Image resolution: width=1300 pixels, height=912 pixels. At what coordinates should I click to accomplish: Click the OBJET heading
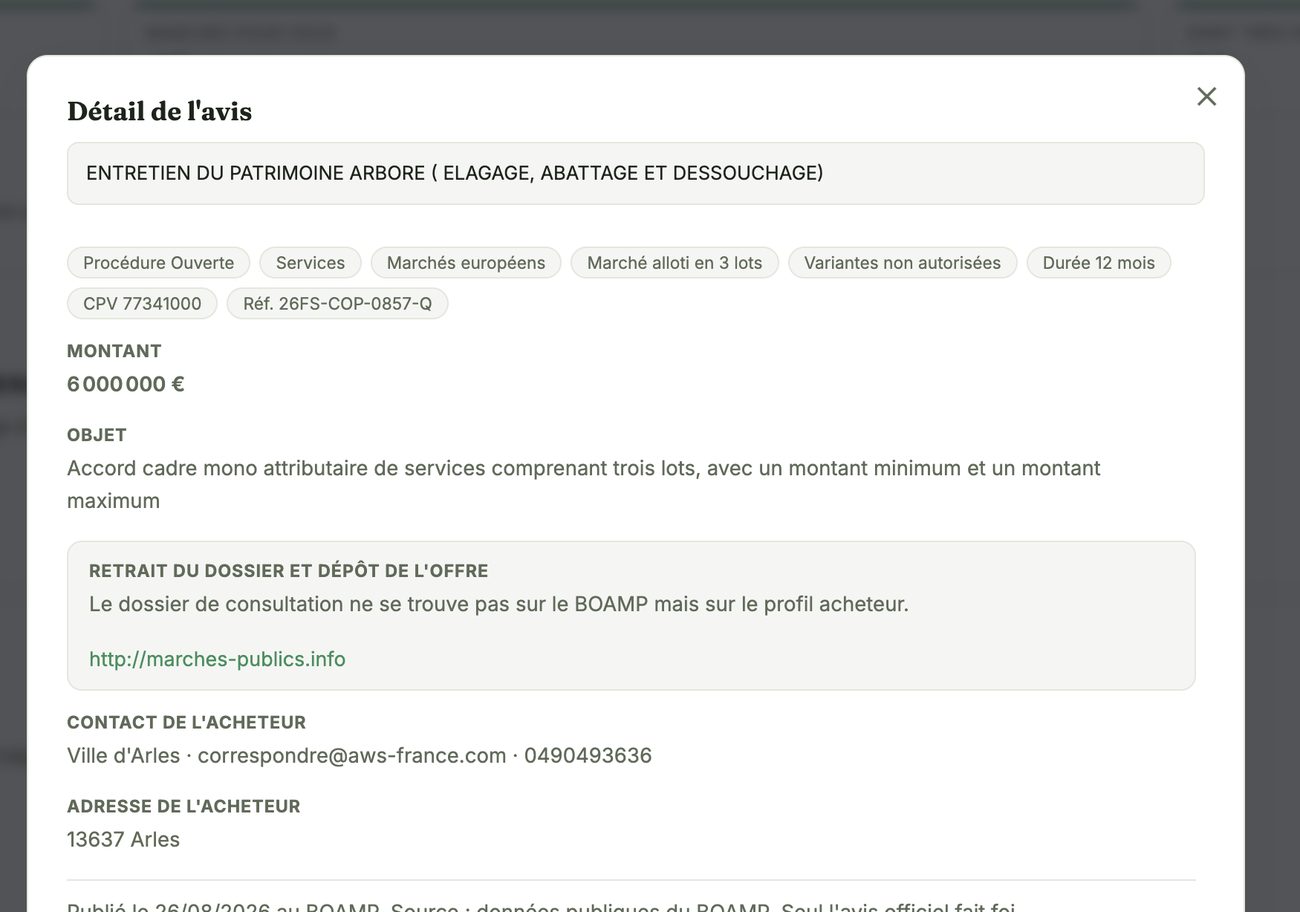[97, 435]
